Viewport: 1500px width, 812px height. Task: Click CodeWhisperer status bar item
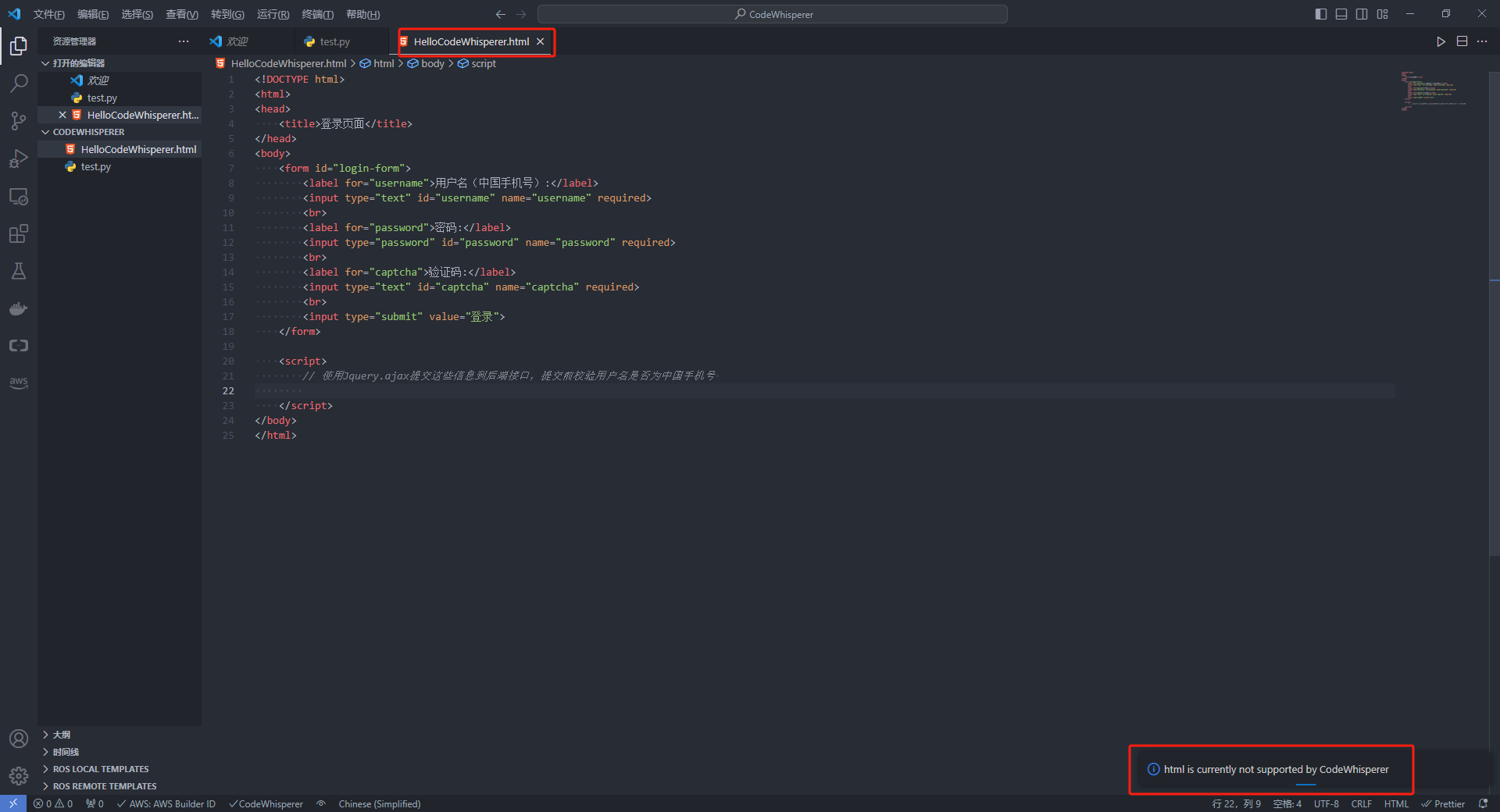266,803
